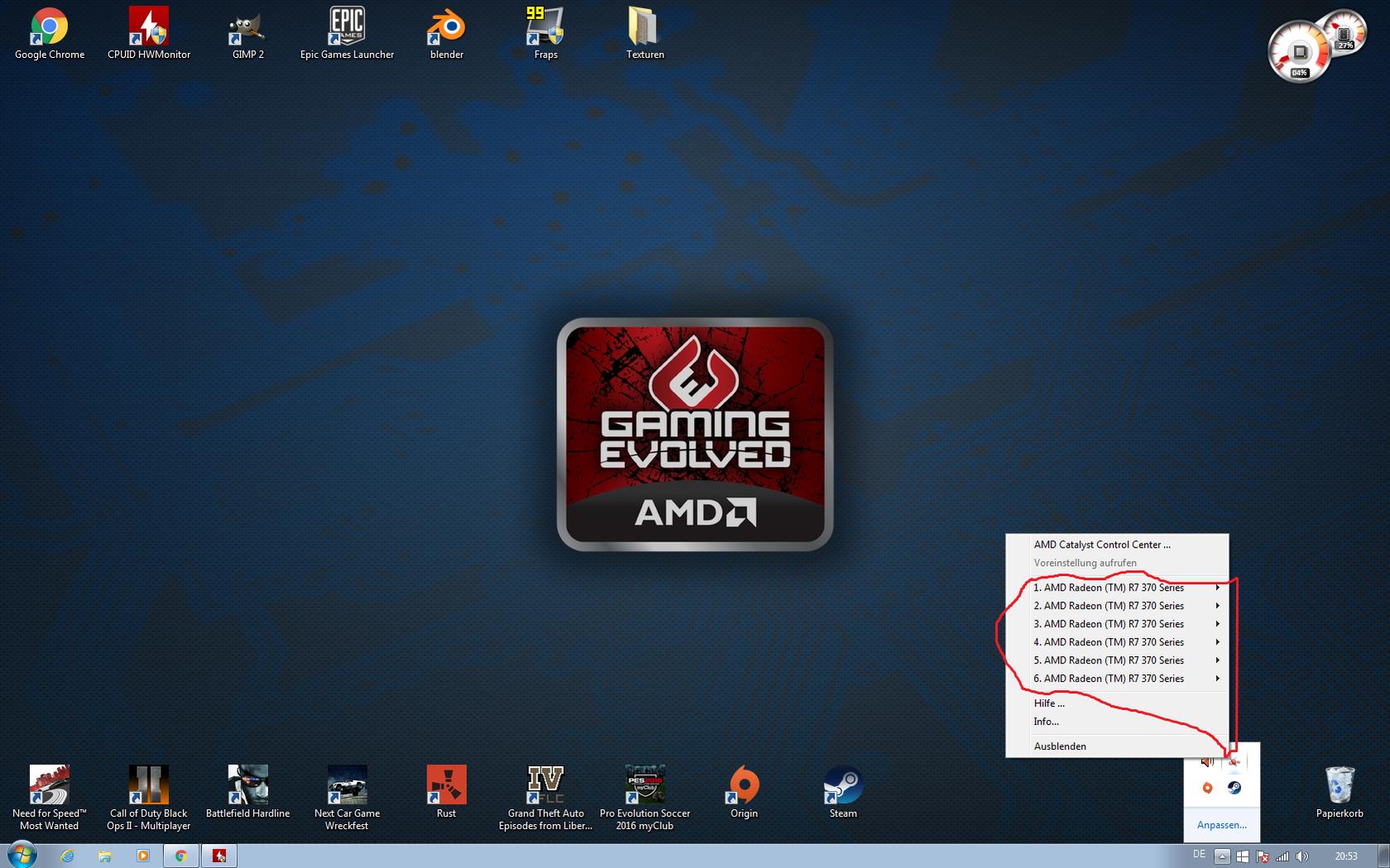This screenshot has height=868, width=1390.
Task: Open Windows Media Player from the taskbar
Action: pyautogui.click(x=142, y=856)
